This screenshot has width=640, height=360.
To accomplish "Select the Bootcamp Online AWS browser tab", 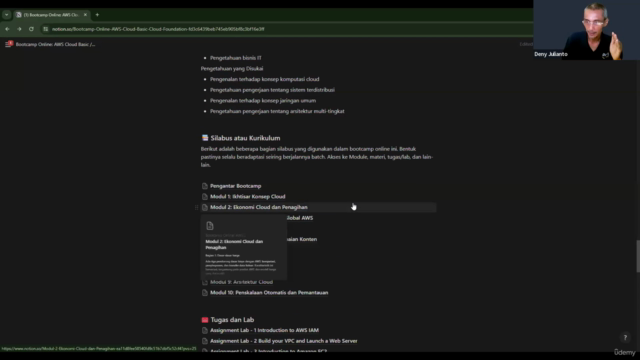I will tap(51, 15).
